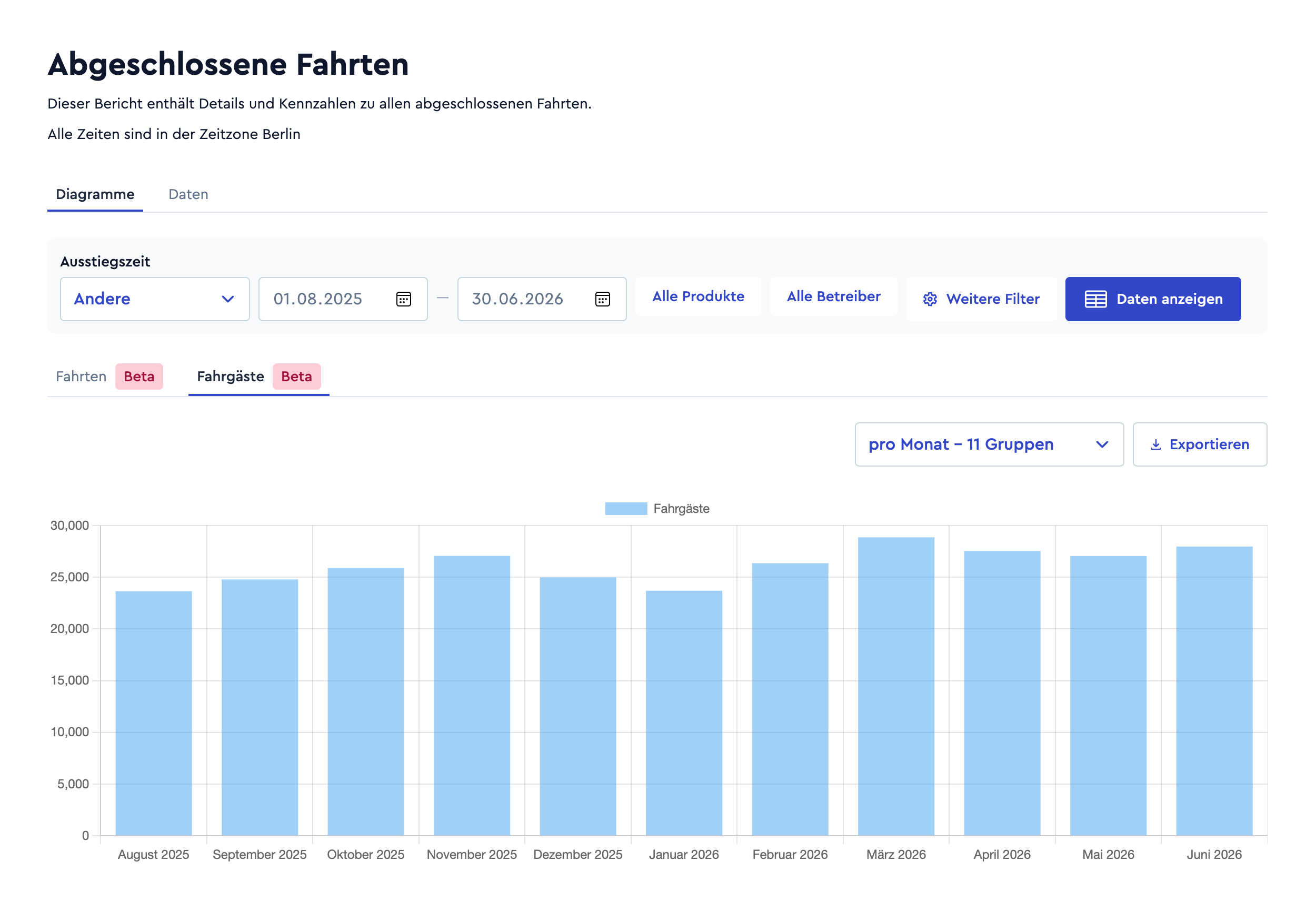Image resolution: width=1316 pixels, height=911 pixels.
Task: Click the Februar 2026 bar
Action: click(x=790, y=700)
